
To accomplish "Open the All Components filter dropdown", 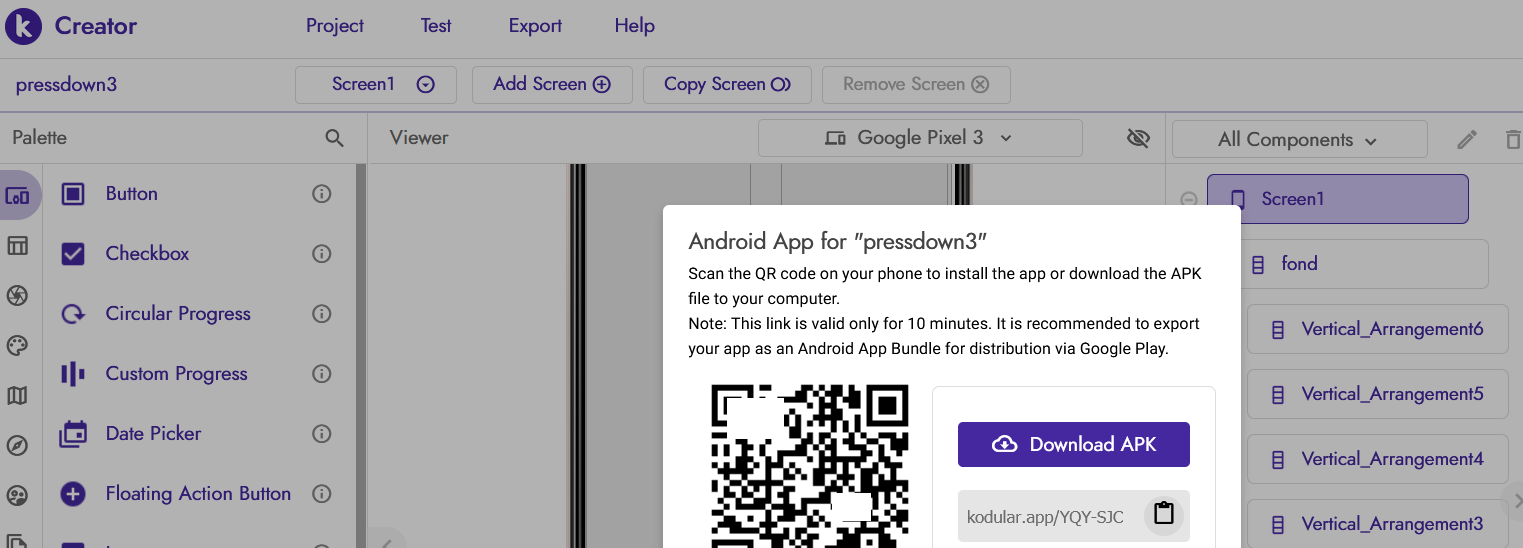I will pyautogui.click(x=1299, y=140).
